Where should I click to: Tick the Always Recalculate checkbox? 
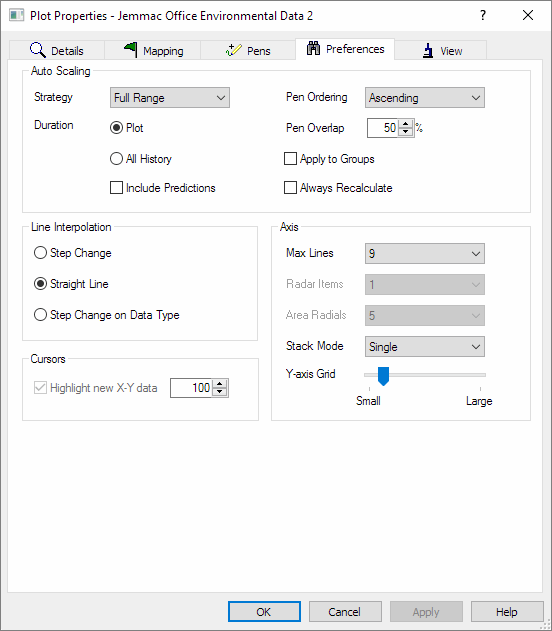point(290,188)
